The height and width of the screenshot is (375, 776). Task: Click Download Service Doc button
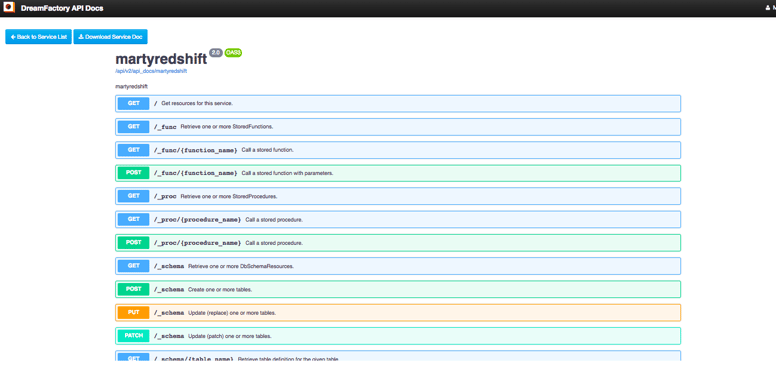tap(110, 37)
